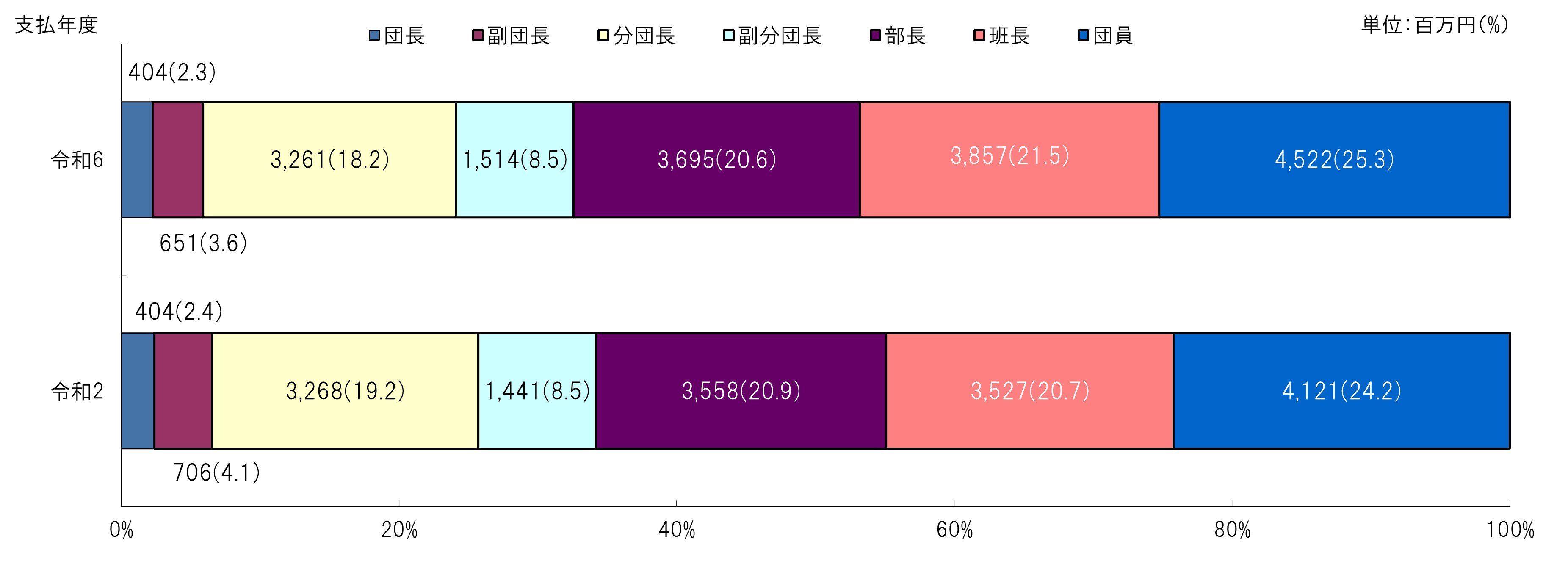1568x572 pixels.
Task: Select the 令和2 bar segment labeled 4,121(24.2)
Action: (1341, 391)
